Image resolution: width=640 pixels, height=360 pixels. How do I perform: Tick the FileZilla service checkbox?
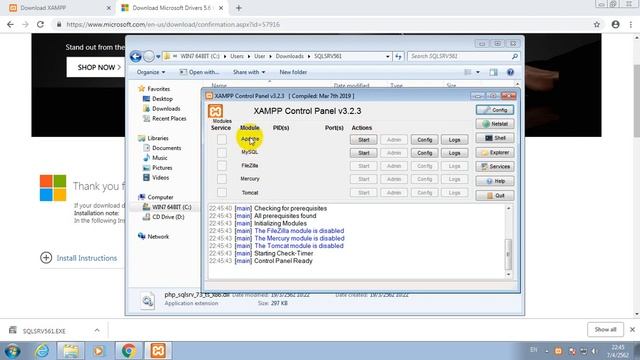[x=222, y=166]
